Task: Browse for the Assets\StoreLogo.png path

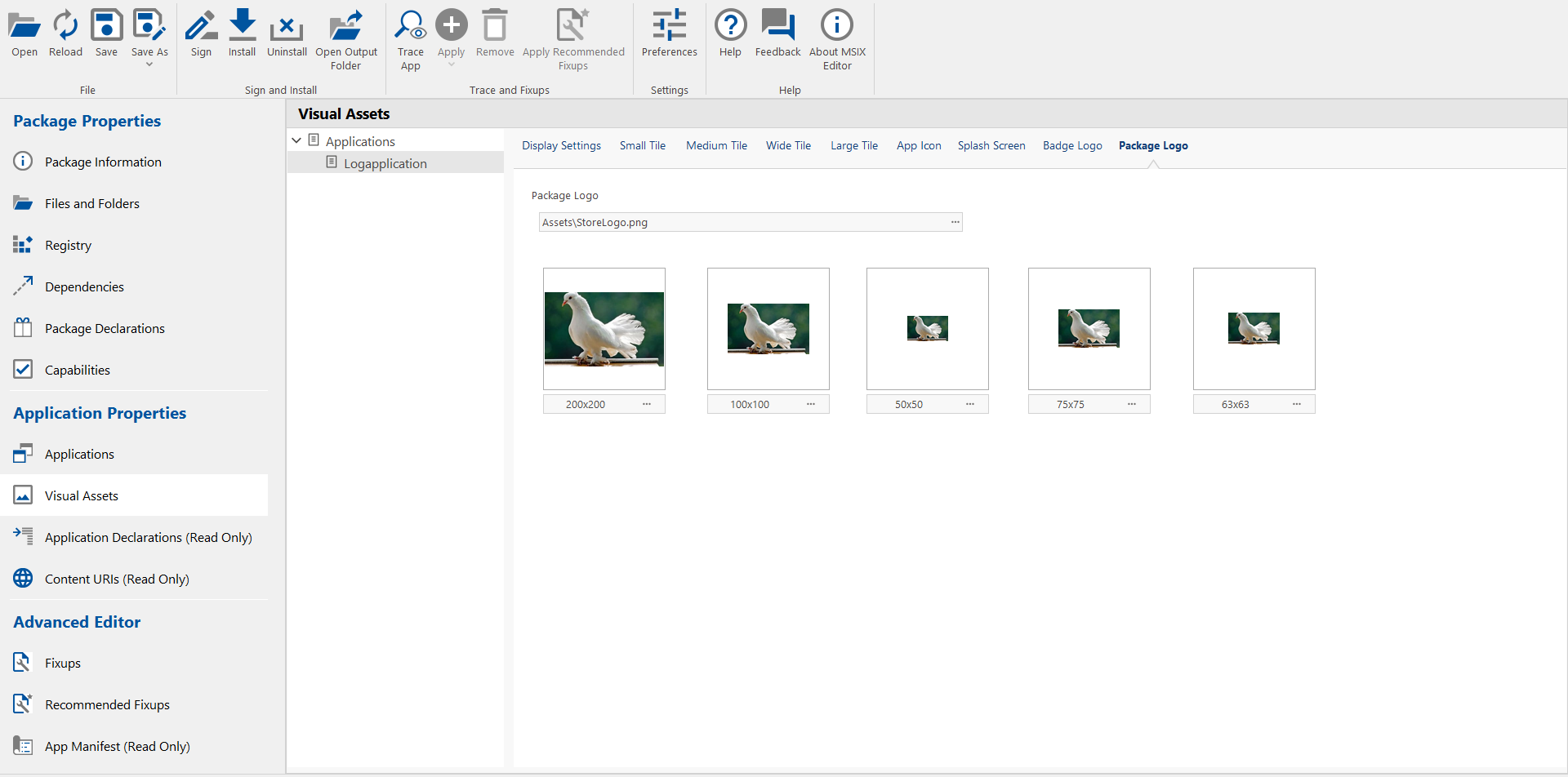Action: (955, 222)
